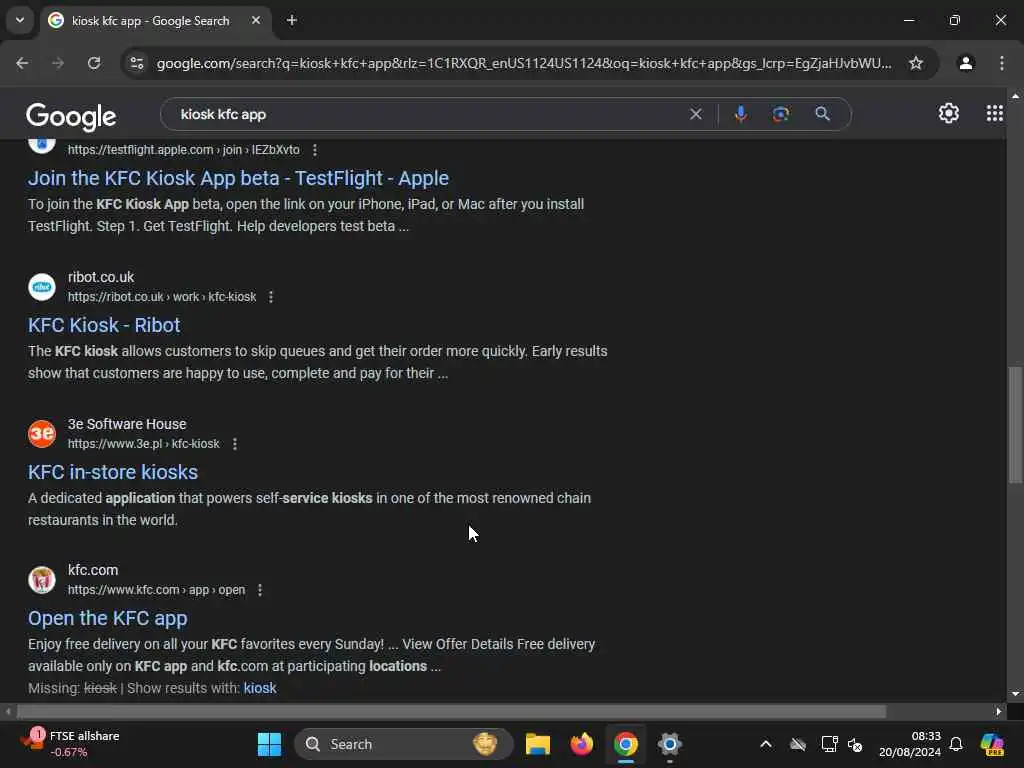The height and width of the screenshot is (768, 1024).
Task: Click the search box with kiosk kfc app
Action: point(431,114)
